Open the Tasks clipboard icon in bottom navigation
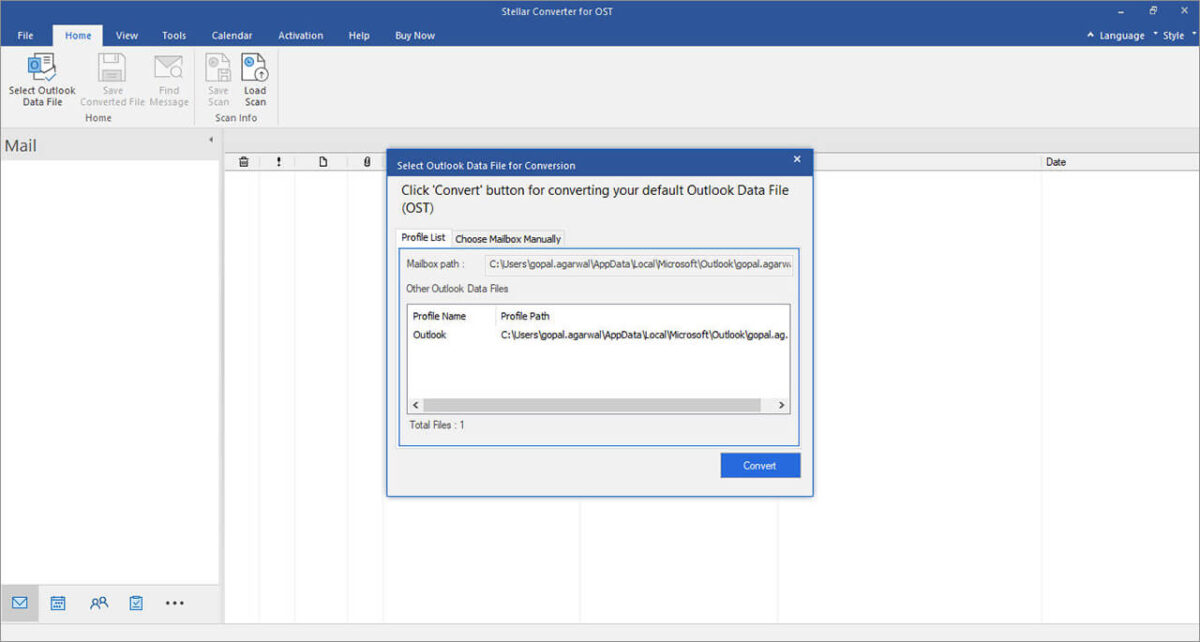1200x642 pixels. click(x=136, y=603)
